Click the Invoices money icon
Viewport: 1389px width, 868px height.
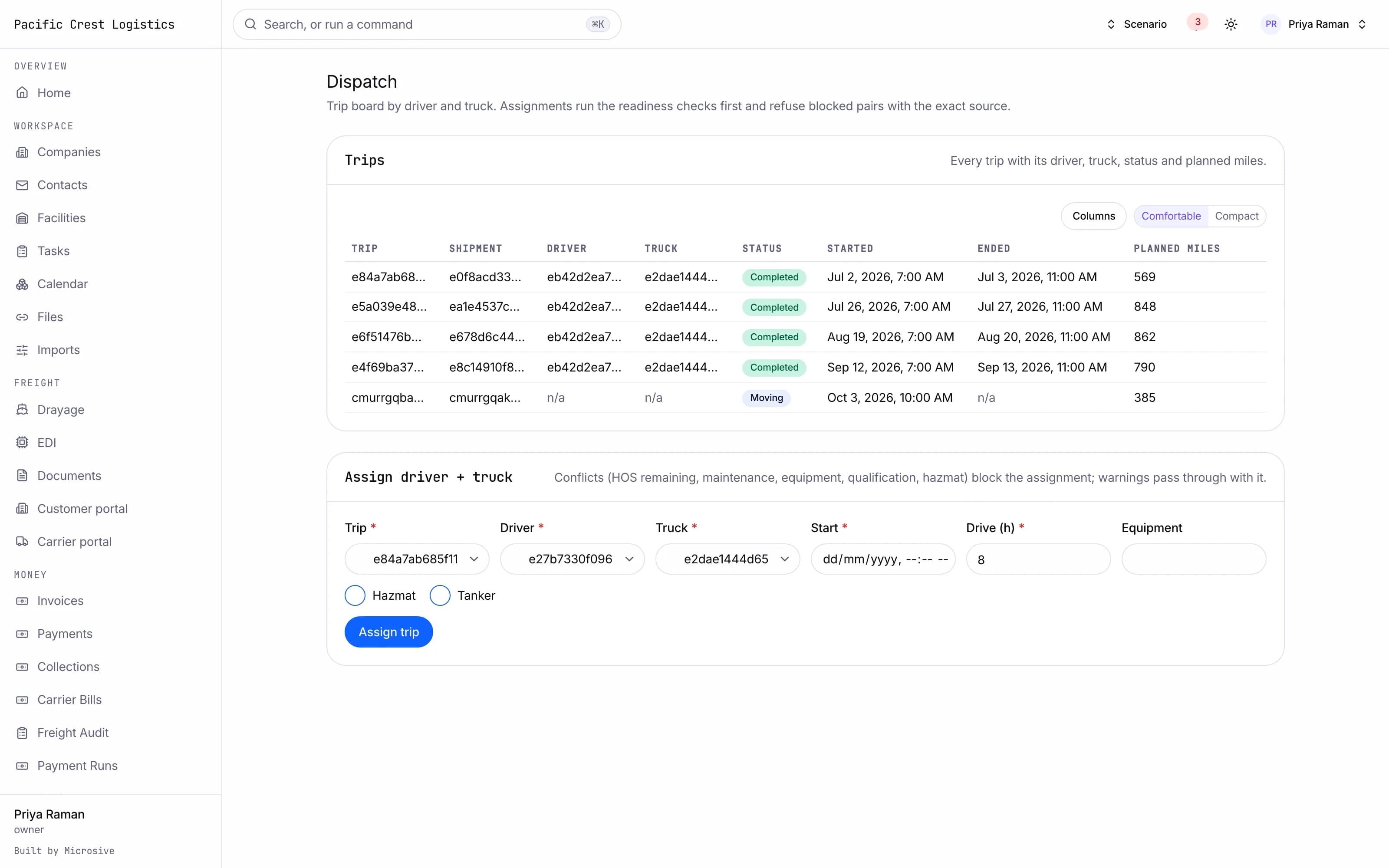pyautogui.click(x=22, y=601)
